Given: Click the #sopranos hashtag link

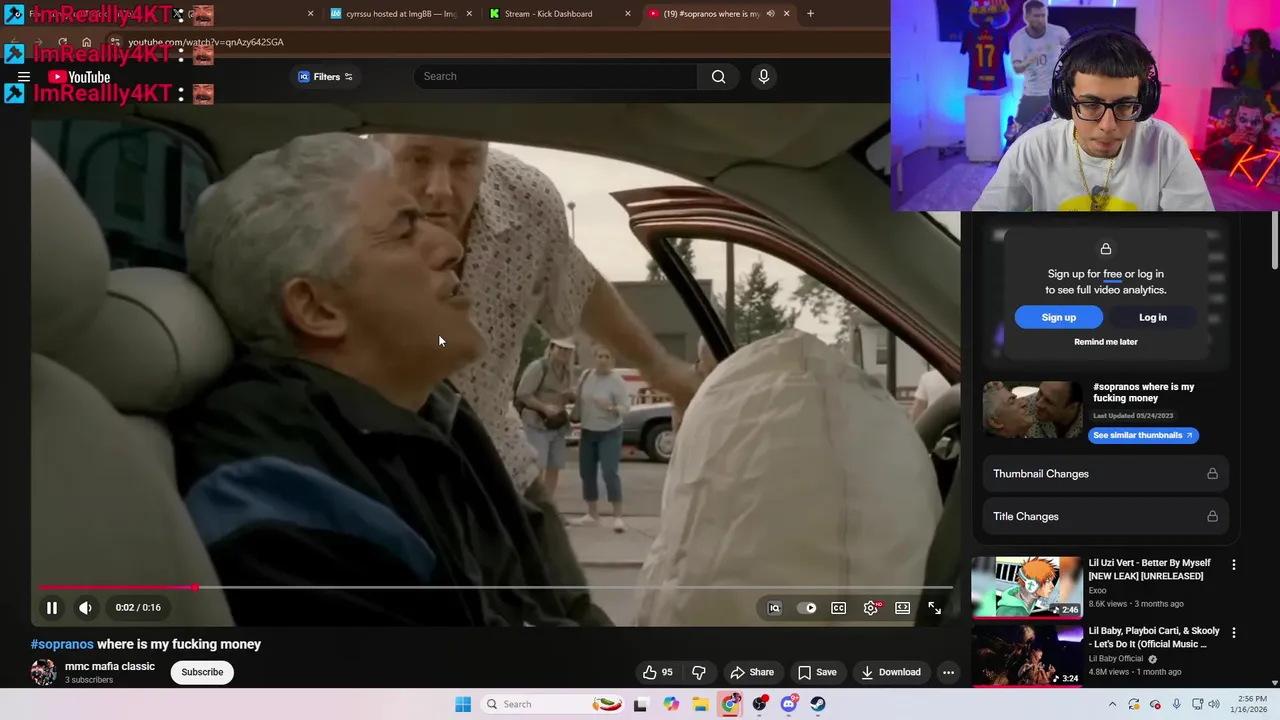Looking at the screenshot, I should [x=62, y=644].
